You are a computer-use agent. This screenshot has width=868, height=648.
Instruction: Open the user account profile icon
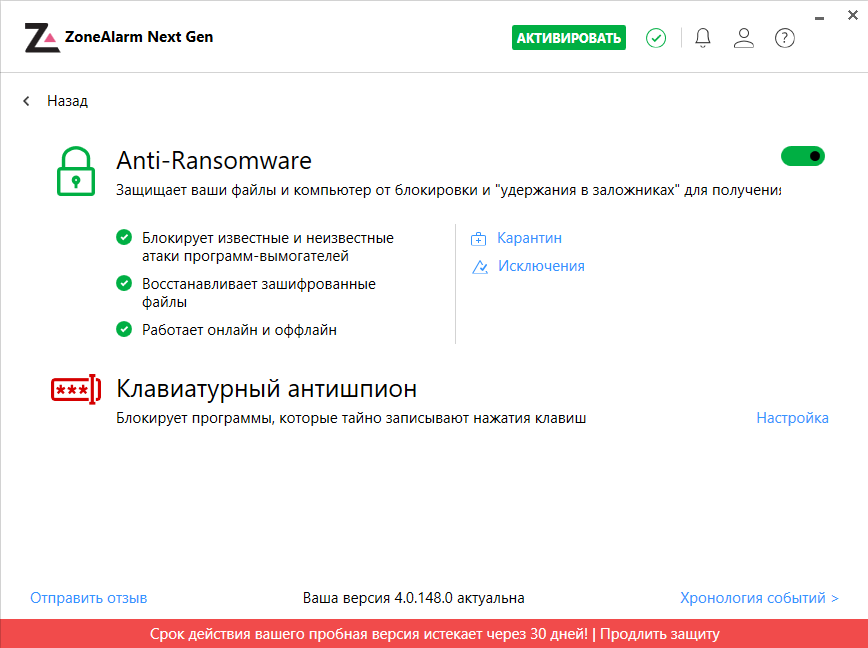[743, 38]
